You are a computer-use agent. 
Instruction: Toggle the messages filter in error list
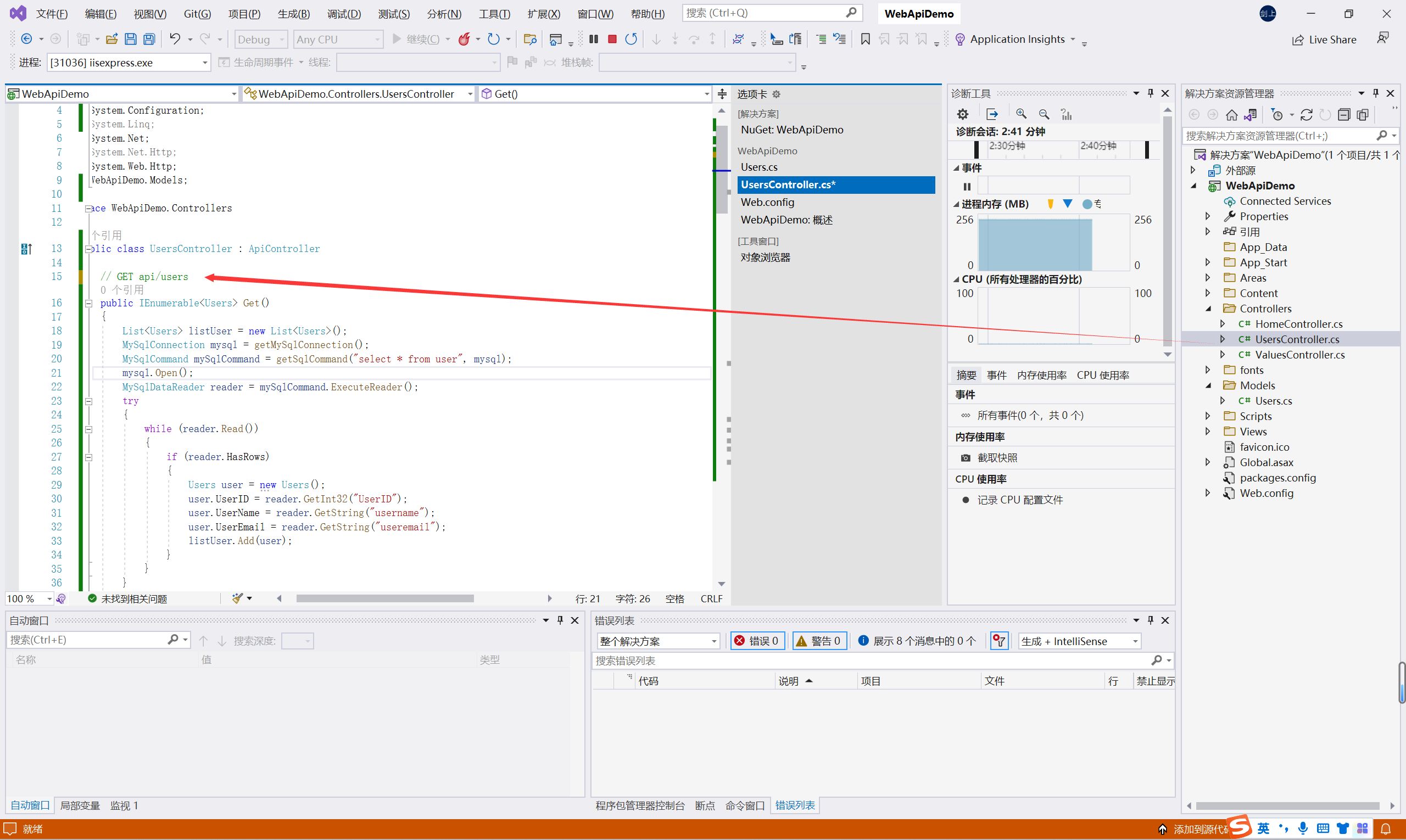tap(917, 641)
